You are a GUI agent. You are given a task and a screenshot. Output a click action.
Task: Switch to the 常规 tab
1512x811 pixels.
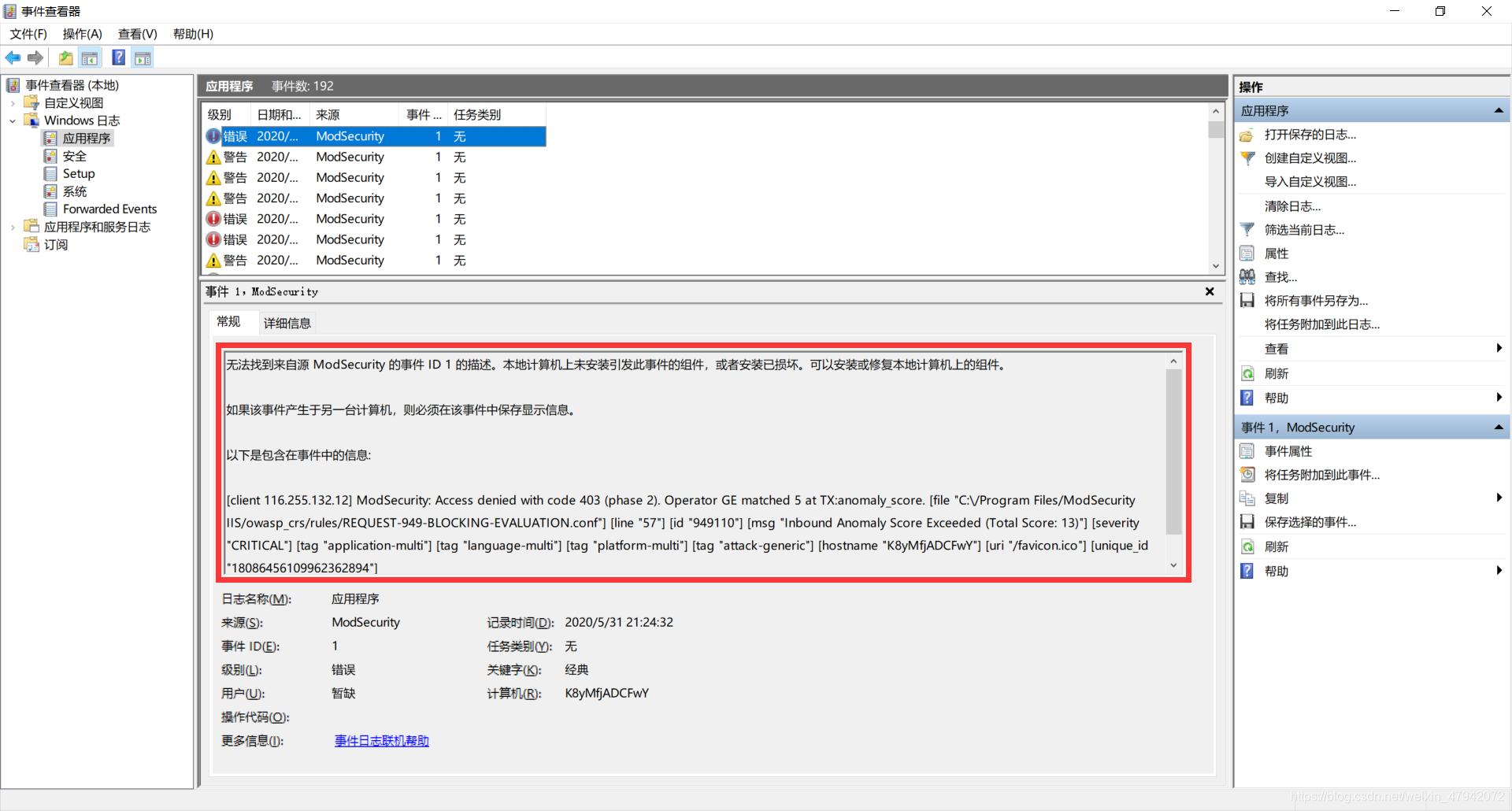pos(228,321)
